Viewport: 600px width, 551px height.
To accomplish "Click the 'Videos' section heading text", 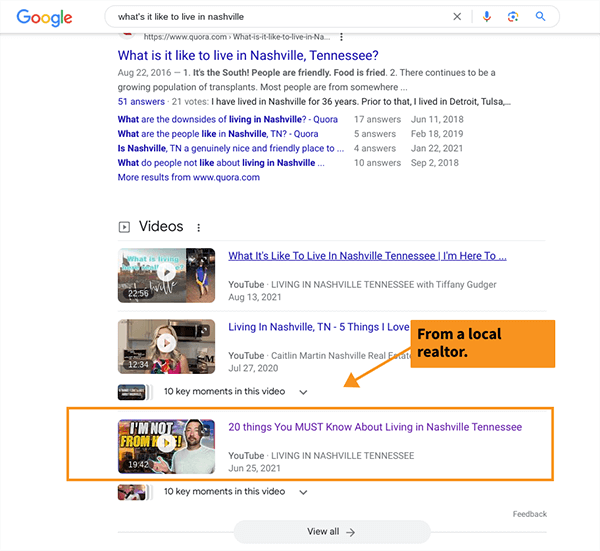I will [161, 227].
